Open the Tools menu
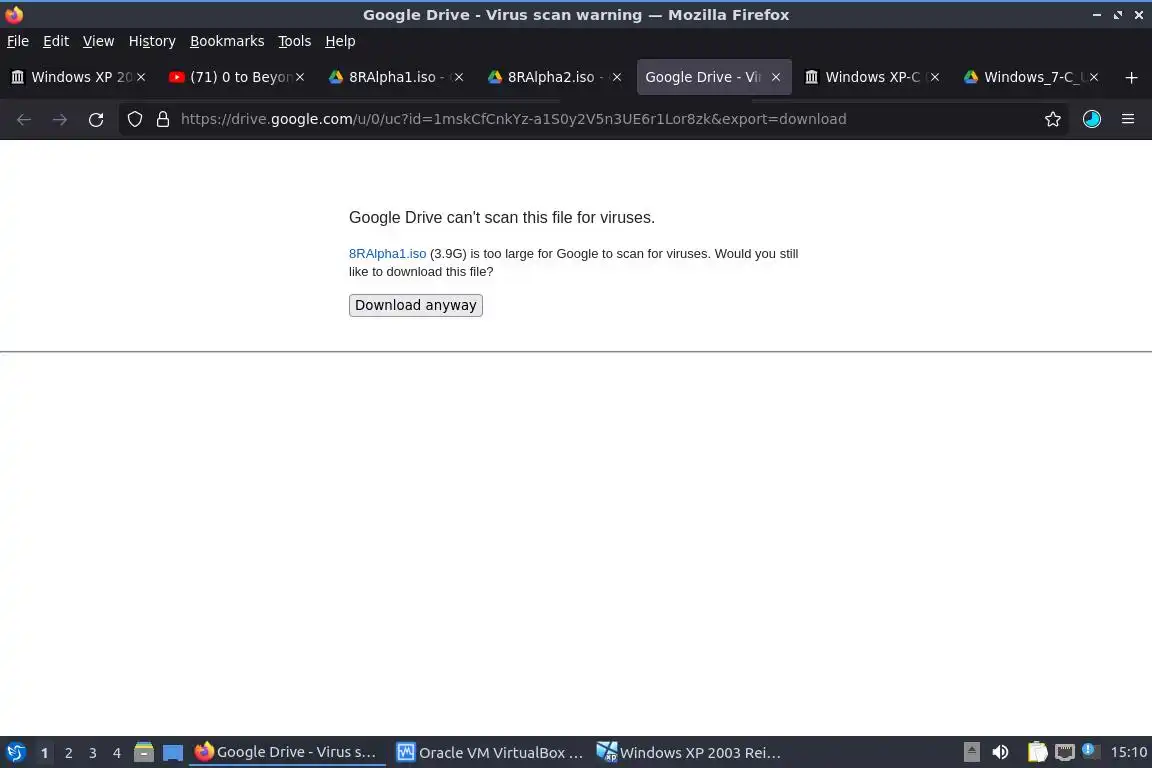The image size is (1152, 768). coord(295,41)
